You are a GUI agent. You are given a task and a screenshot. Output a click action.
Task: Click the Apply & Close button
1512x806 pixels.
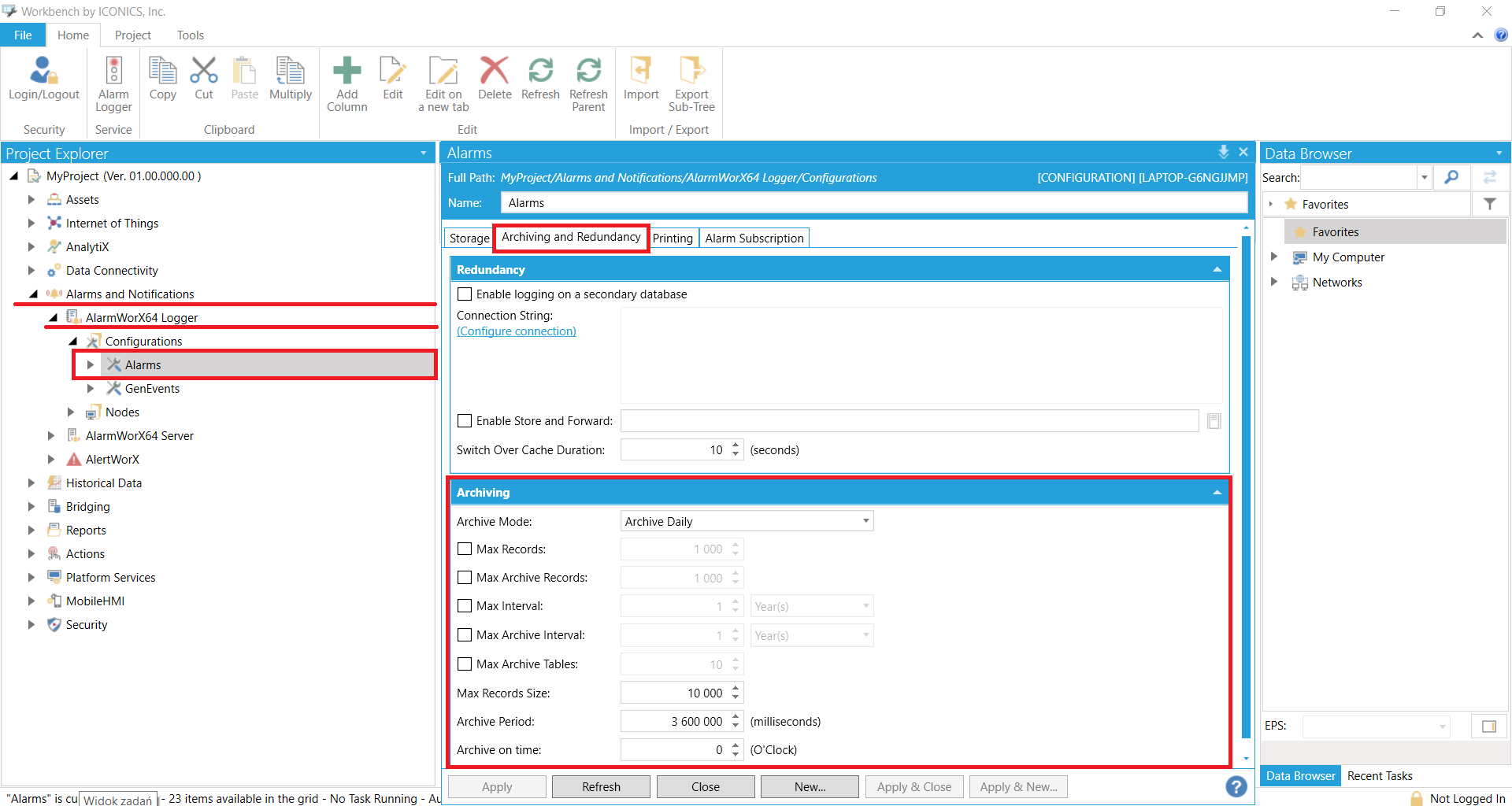914,787
